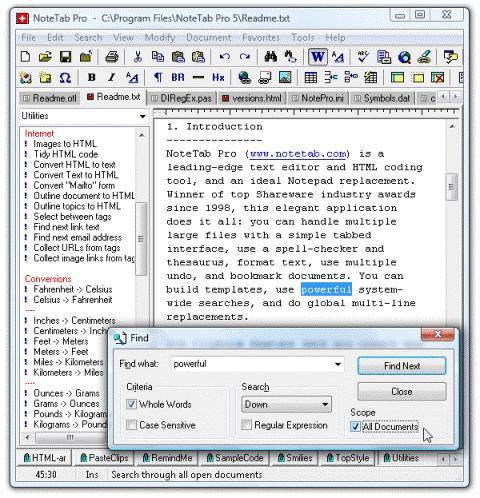Expand the Find what history dropdown
Screen dimensions: 480x498
point(338,364)
